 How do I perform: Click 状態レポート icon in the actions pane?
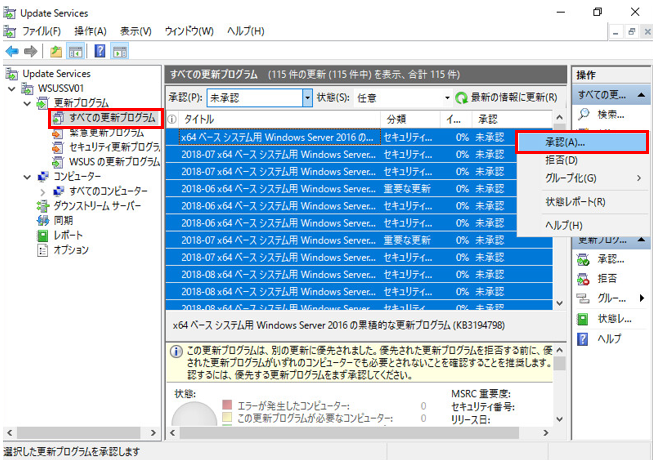587,319
